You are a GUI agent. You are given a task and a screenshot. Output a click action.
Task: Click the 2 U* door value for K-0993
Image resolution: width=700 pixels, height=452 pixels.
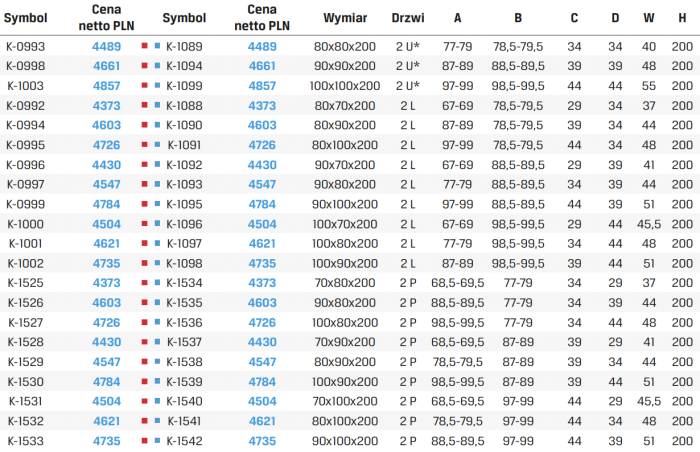(408, 46)
